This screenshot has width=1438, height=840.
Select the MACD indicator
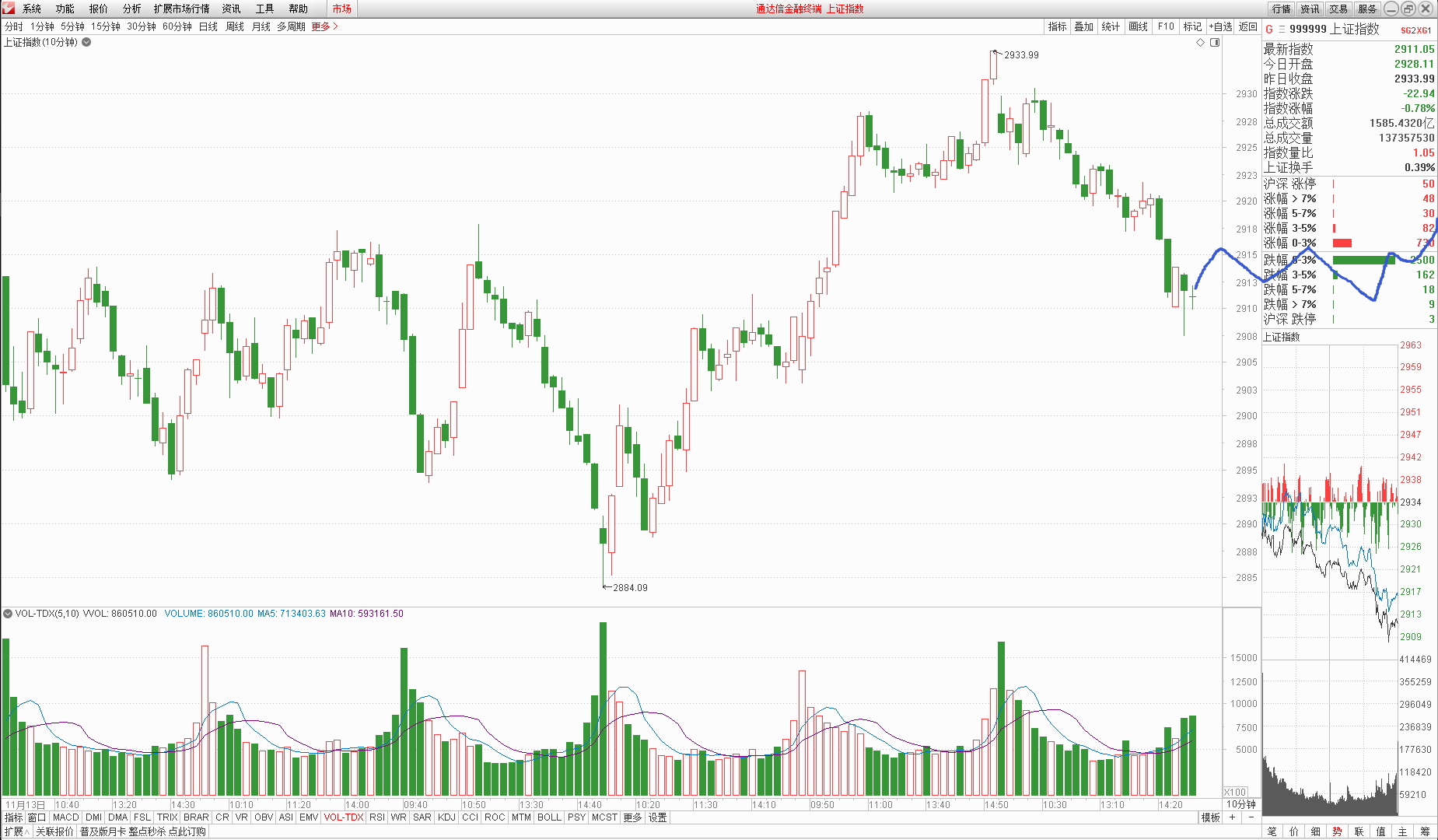click(65, 817)
